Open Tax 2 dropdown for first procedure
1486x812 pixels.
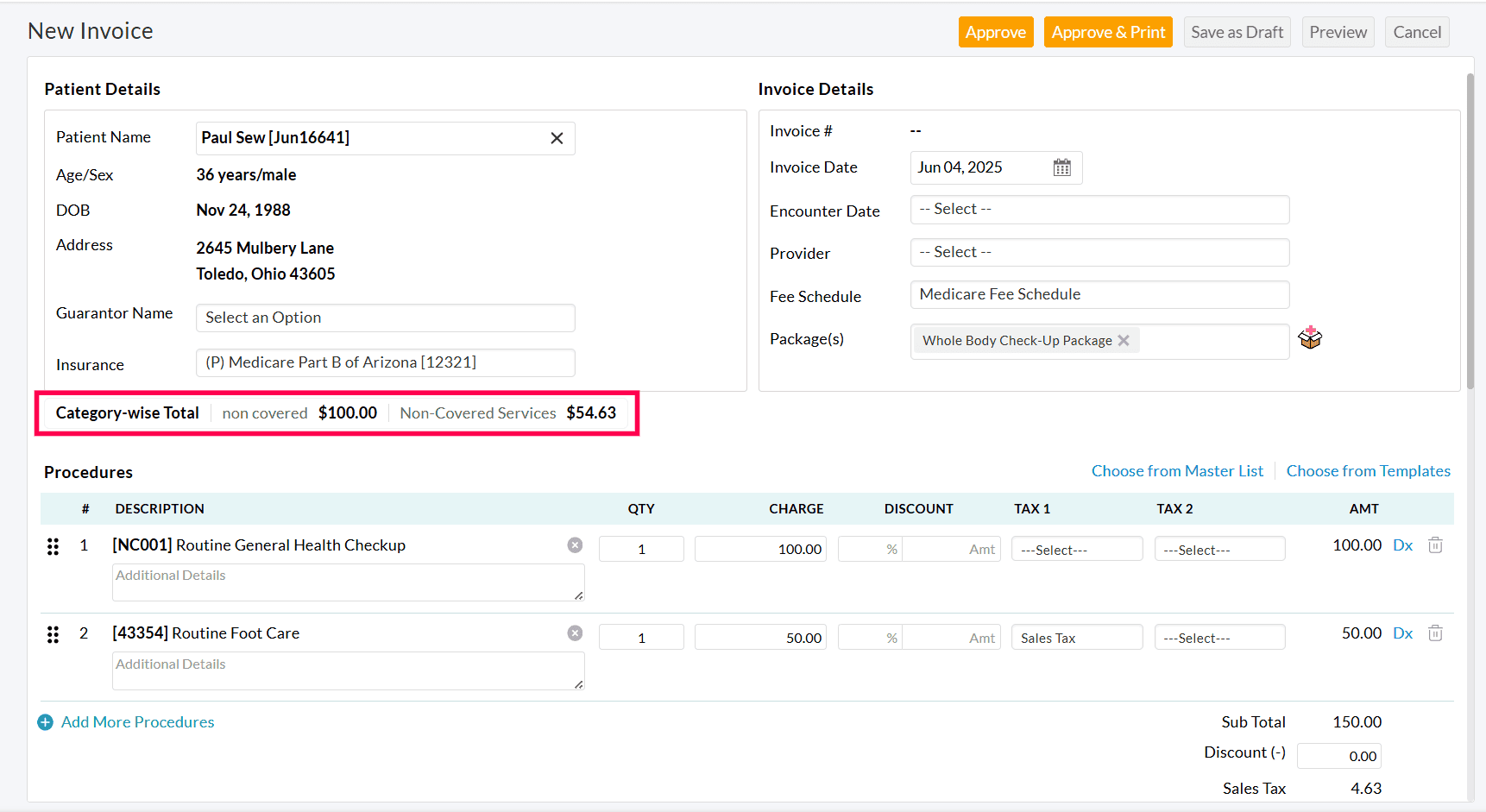coord(1218,550)
